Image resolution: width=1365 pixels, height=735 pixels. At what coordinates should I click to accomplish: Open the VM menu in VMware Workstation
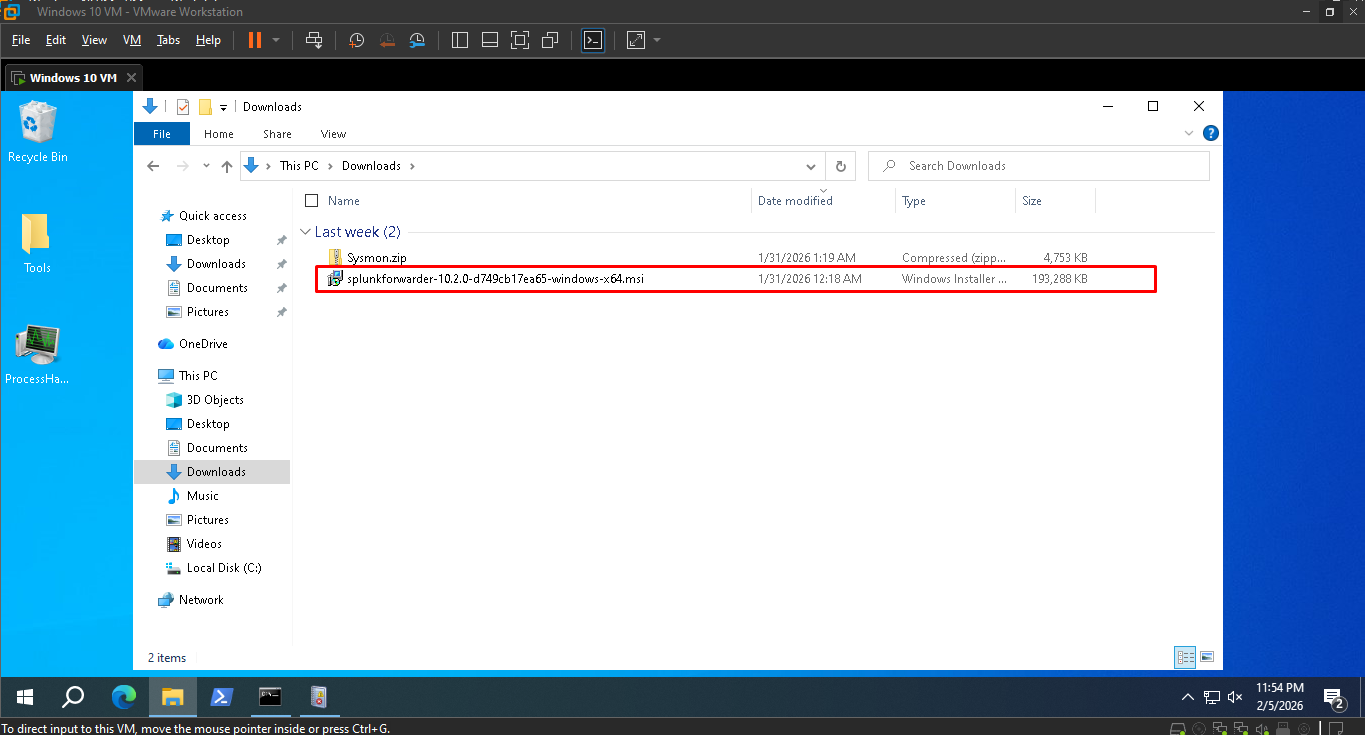[131, 40]
